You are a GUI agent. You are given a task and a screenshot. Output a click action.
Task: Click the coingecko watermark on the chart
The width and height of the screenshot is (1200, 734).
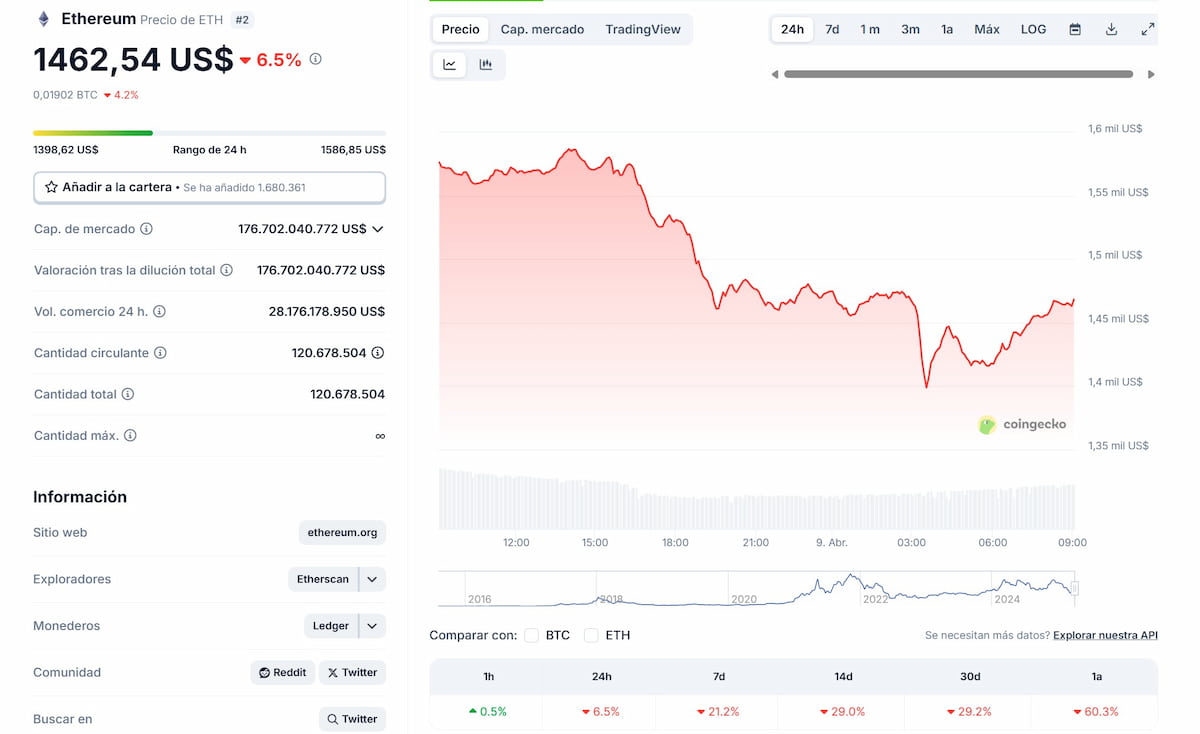tap(1024, 424)
